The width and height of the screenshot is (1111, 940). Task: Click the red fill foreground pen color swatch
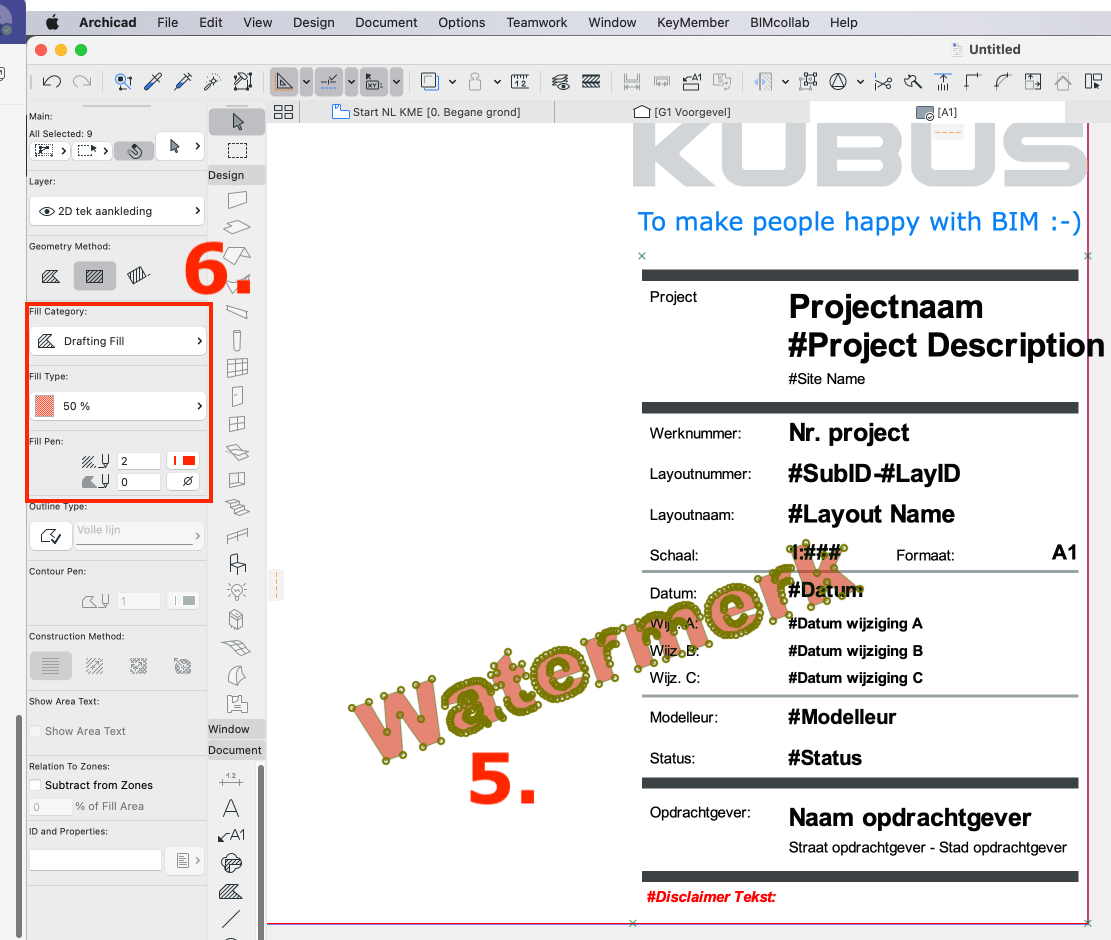[x=183, y=461]
